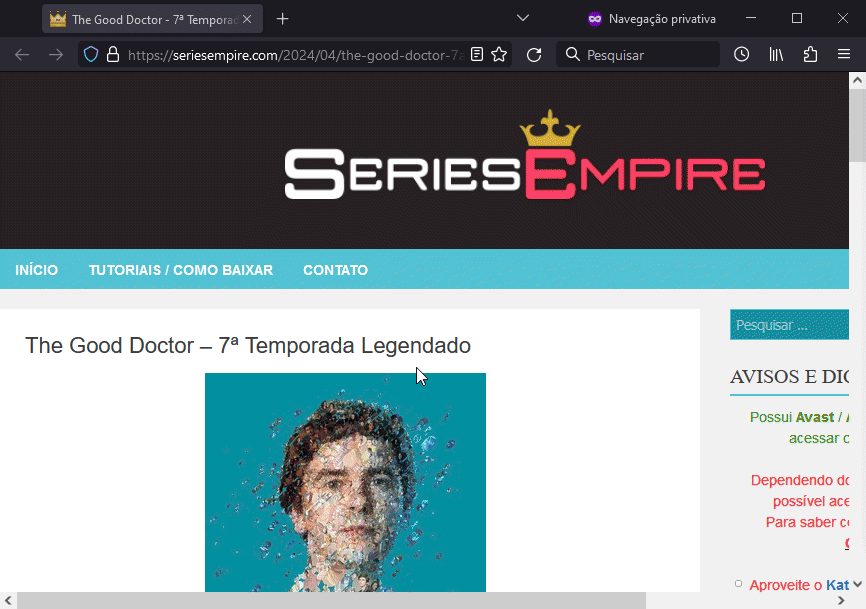Open extensions puzzle piece icon

tap(810, 55)
